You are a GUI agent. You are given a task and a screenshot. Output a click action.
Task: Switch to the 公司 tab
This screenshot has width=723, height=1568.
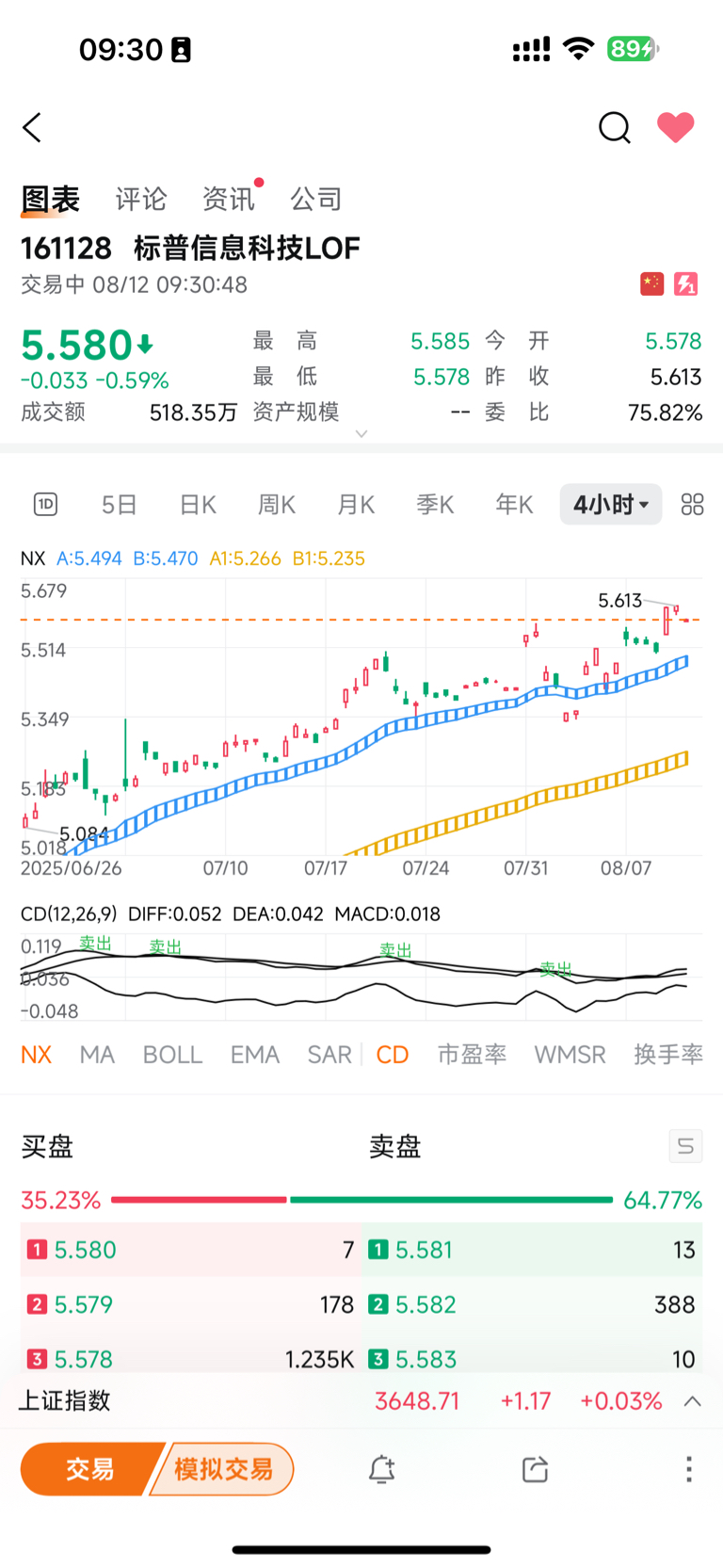(x=316, y=199)
